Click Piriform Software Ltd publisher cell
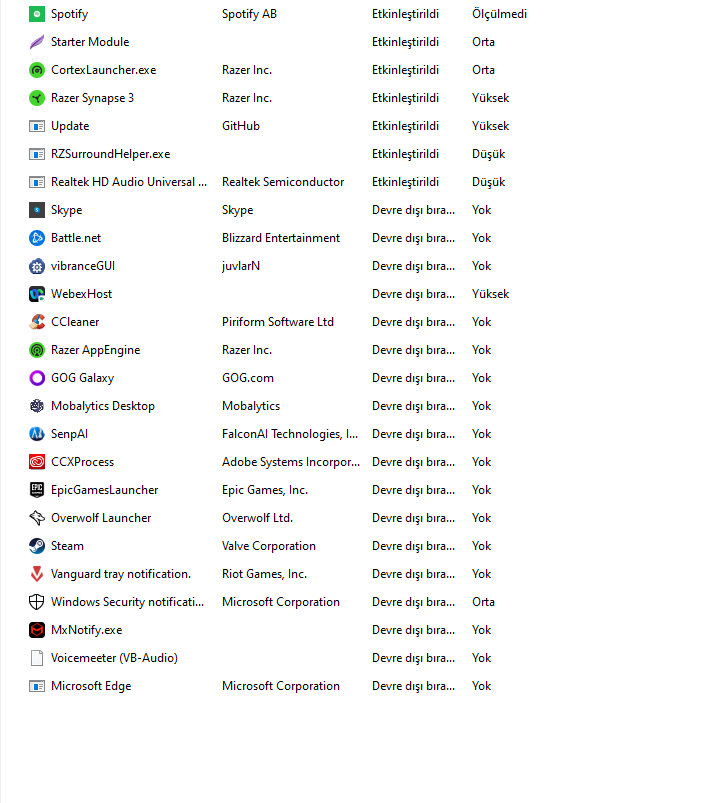723x803 pixels. point(278,322)
